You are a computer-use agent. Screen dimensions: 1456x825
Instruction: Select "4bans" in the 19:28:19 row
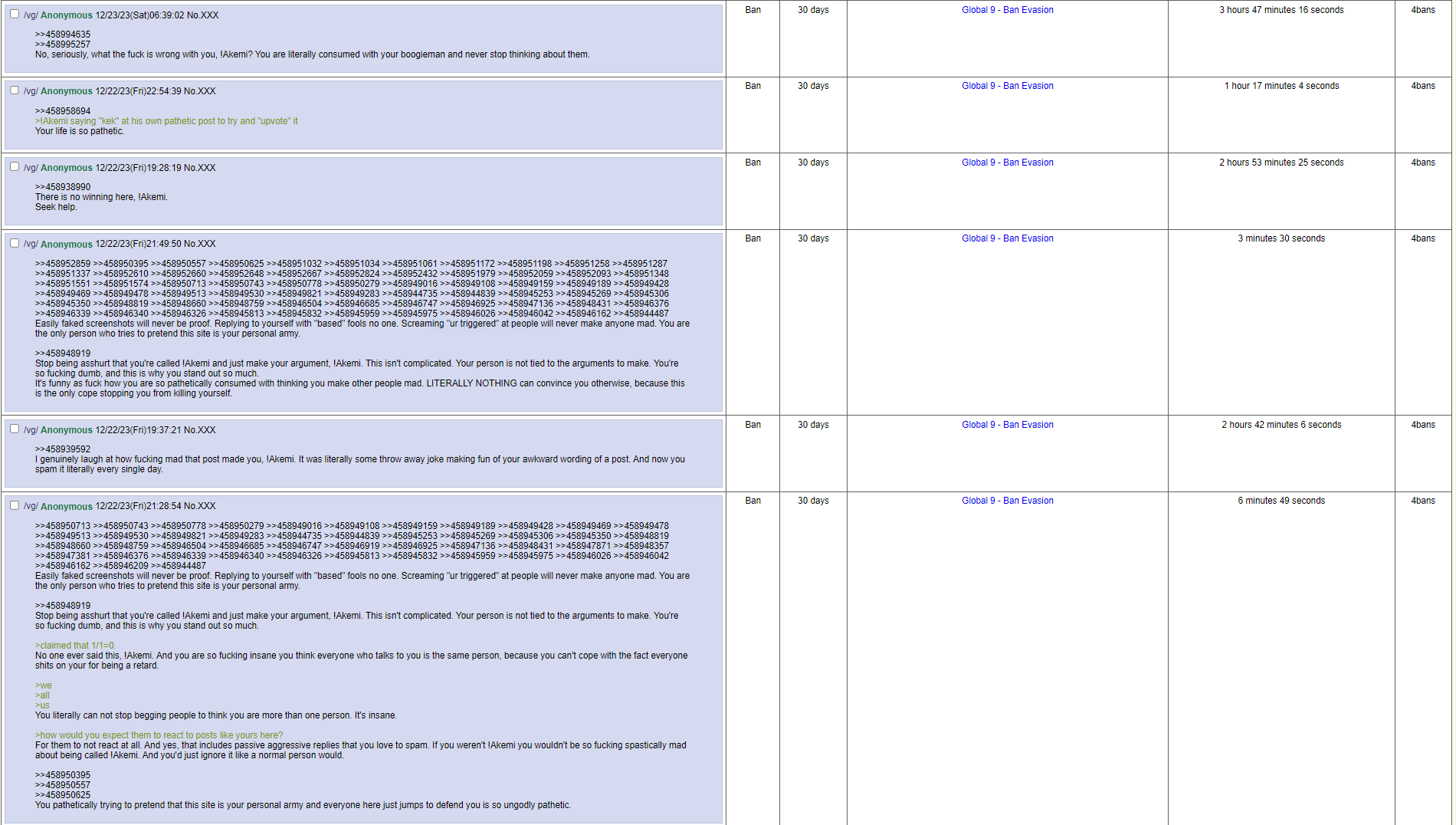(x=1423, y=163)
